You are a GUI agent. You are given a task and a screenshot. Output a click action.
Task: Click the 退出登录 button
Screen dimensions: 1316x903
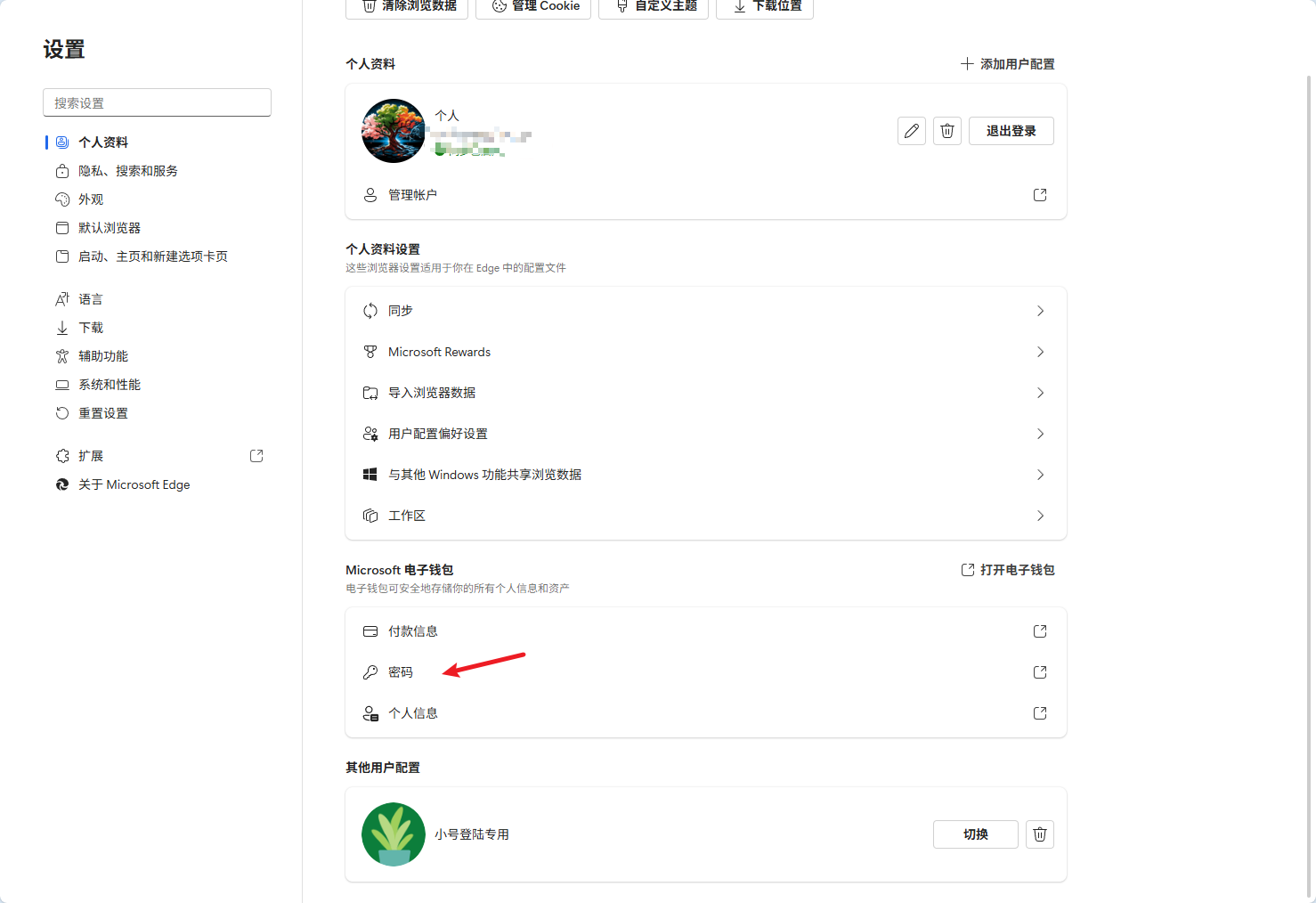(x=1011, y=131)
